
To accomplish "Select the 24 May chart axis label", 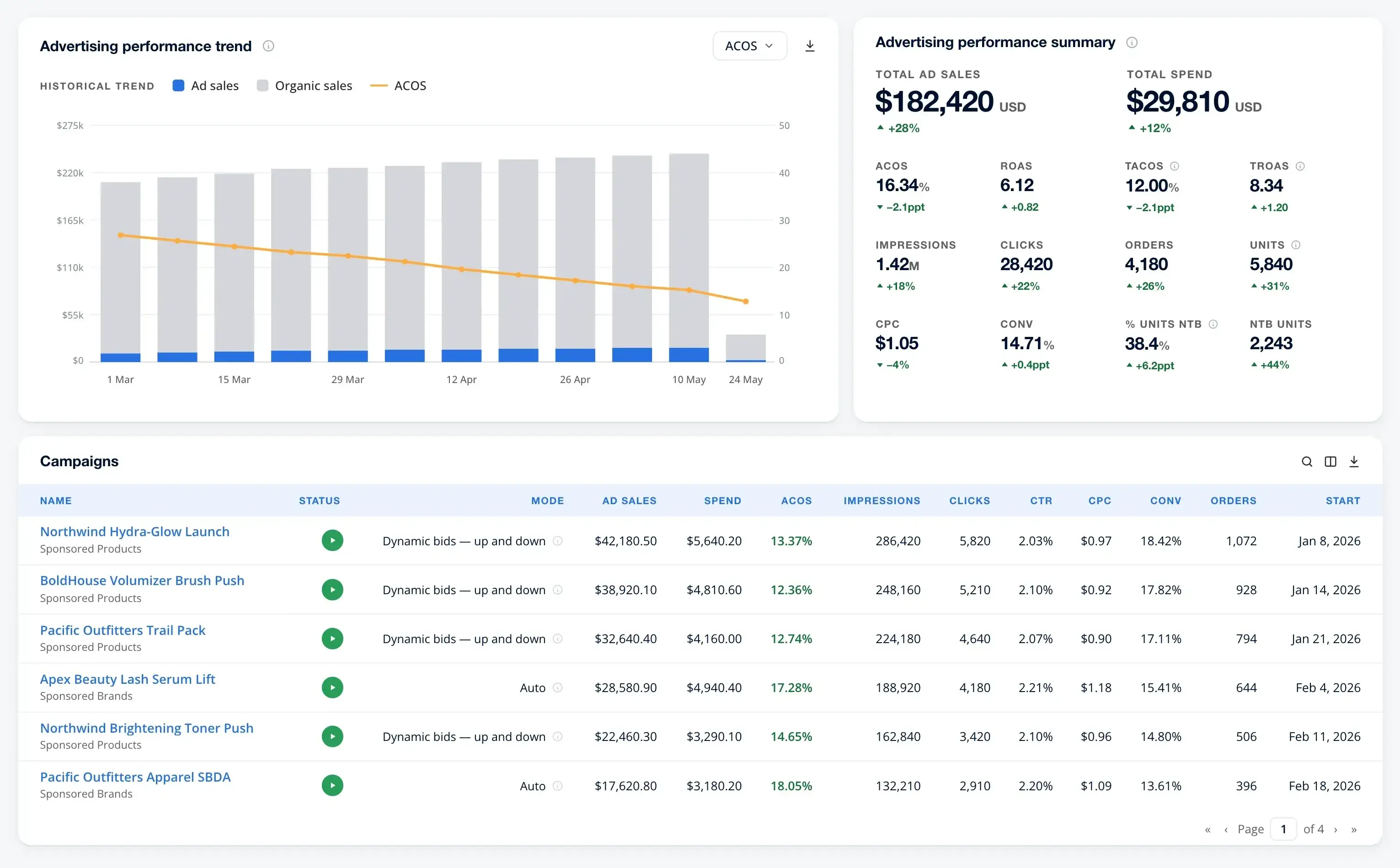I will pyautogui.click(x=745, y=379).
